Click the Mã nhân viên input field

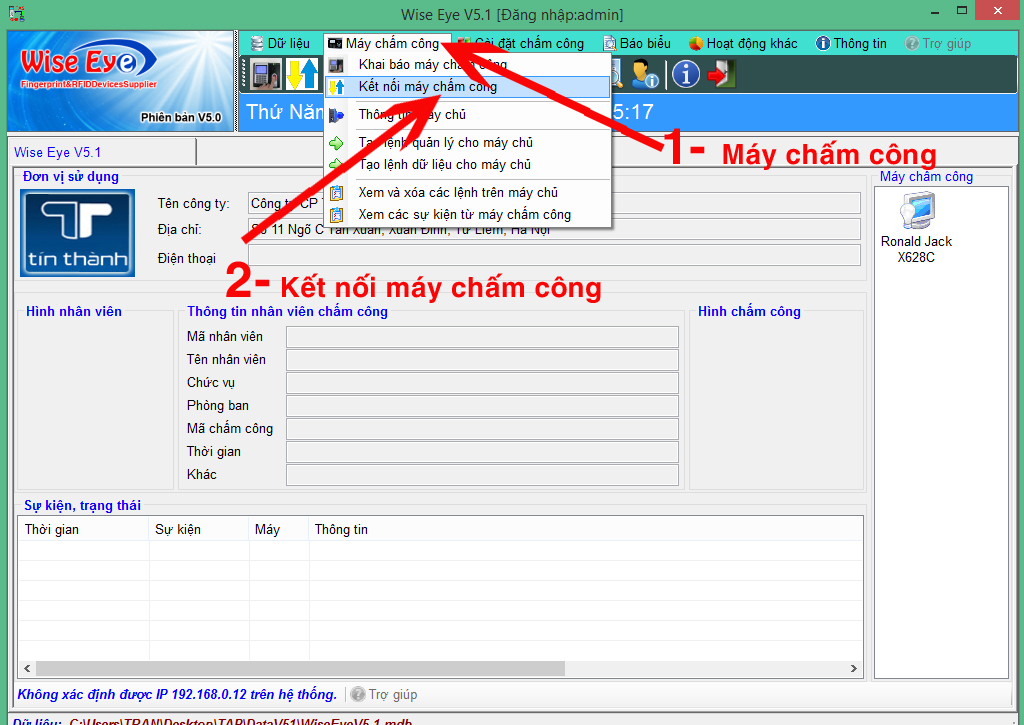(482, 337)
